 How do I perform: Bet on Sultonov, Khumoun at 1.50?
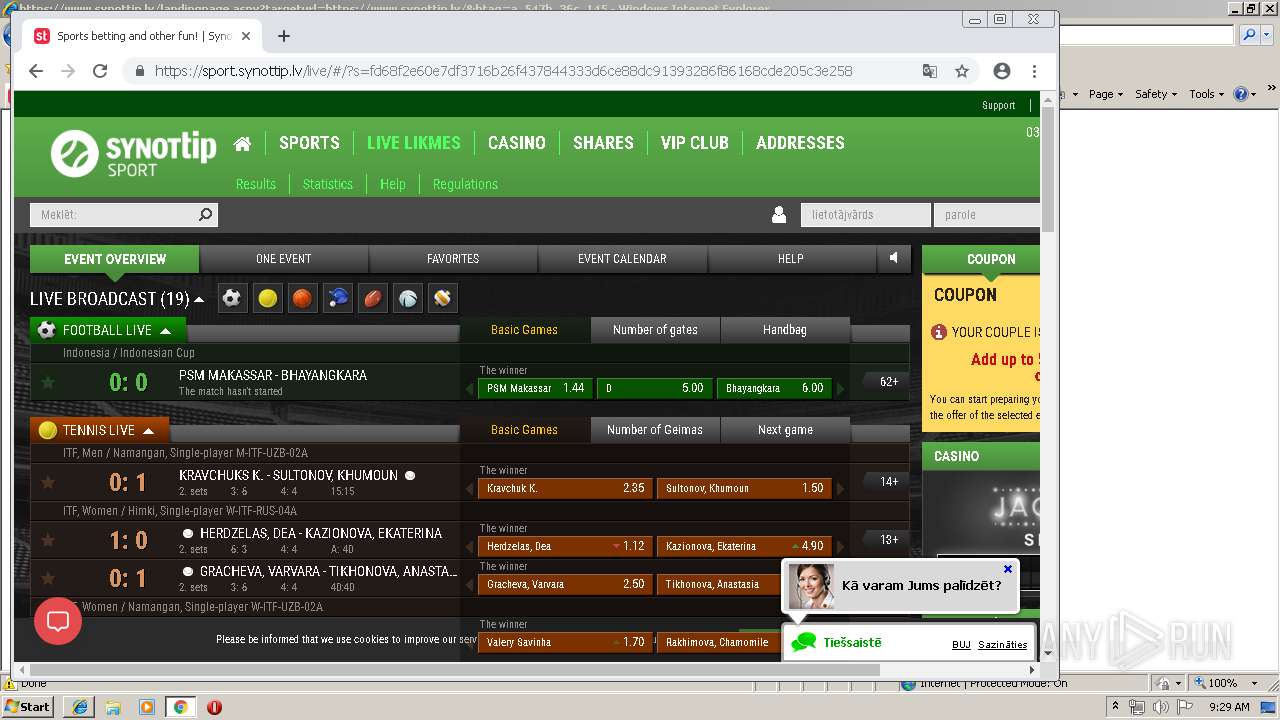coord(744,488)
